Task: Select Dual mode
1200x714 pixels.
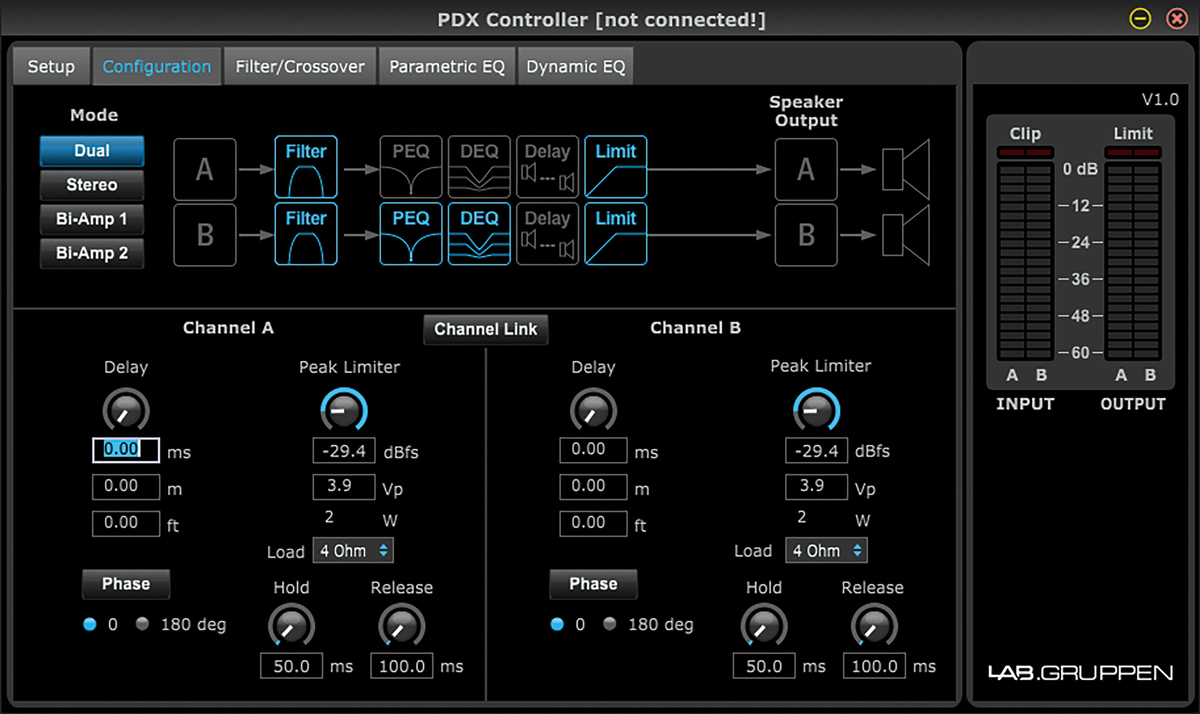Action: [x=92, y=151]
